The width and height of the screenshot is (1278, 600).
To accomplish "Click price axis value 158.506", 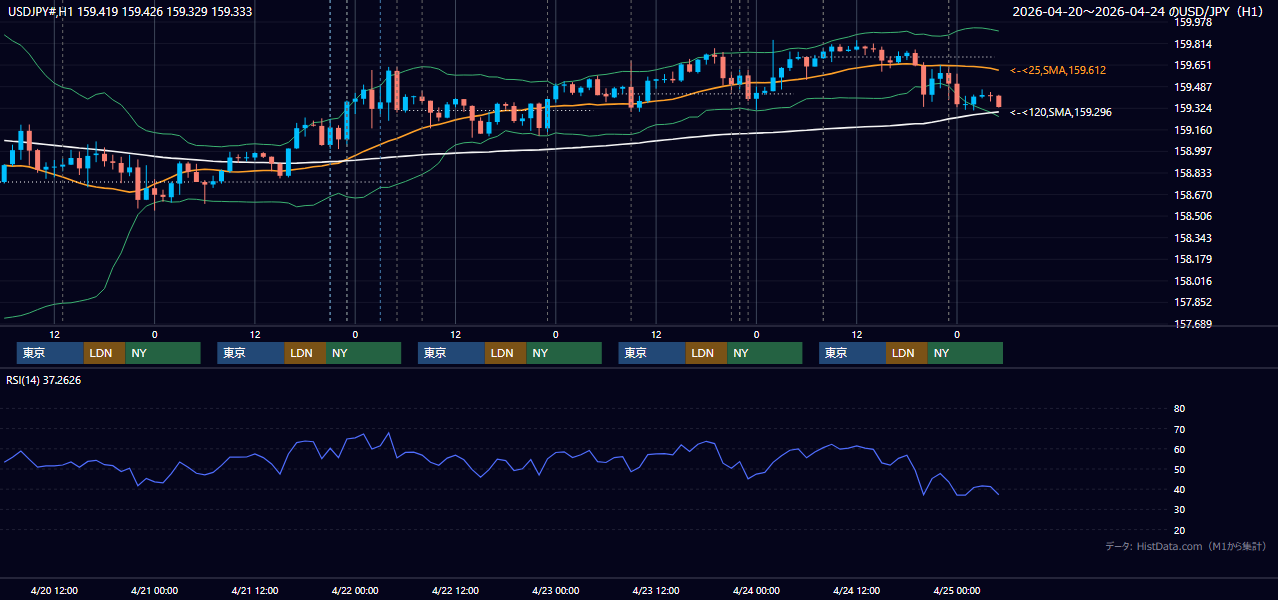I will tap(1193, 216).
